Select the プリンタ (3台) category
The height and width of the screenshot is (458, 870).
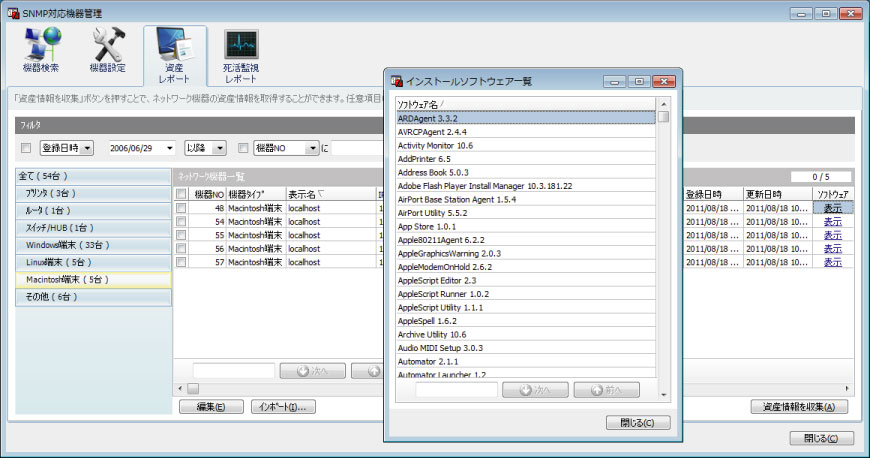(x=93, y=193)
